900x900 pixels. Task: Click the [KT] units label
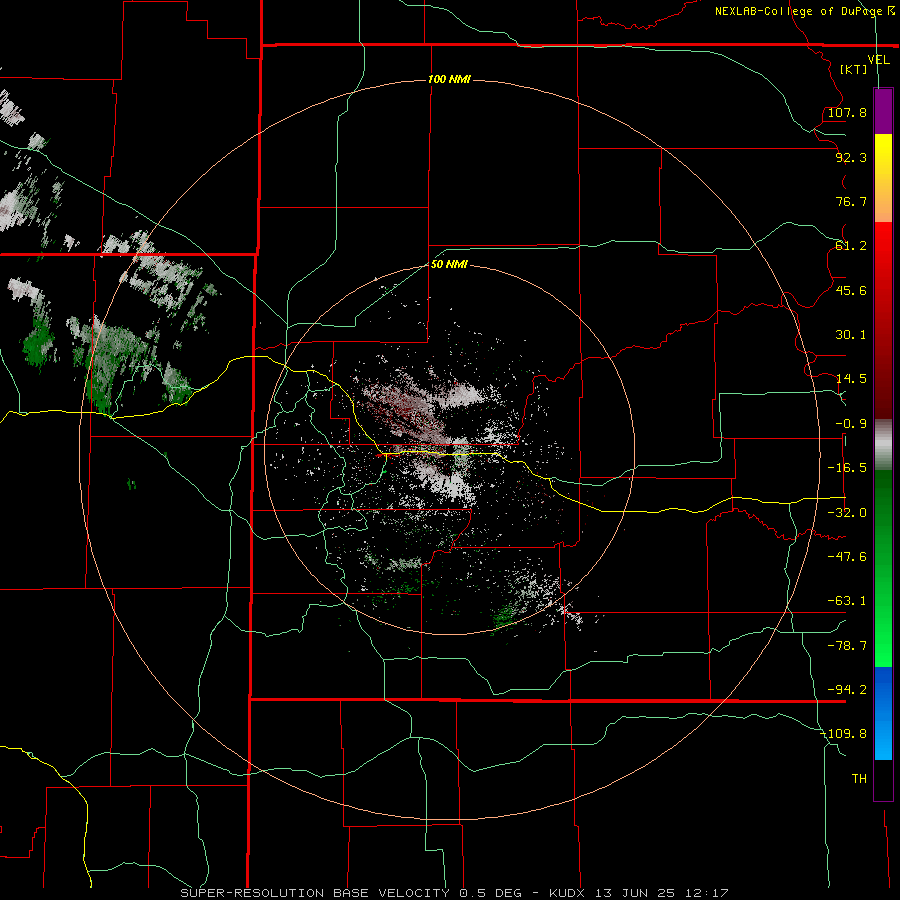pyautogui.click(x=854, y=69)
